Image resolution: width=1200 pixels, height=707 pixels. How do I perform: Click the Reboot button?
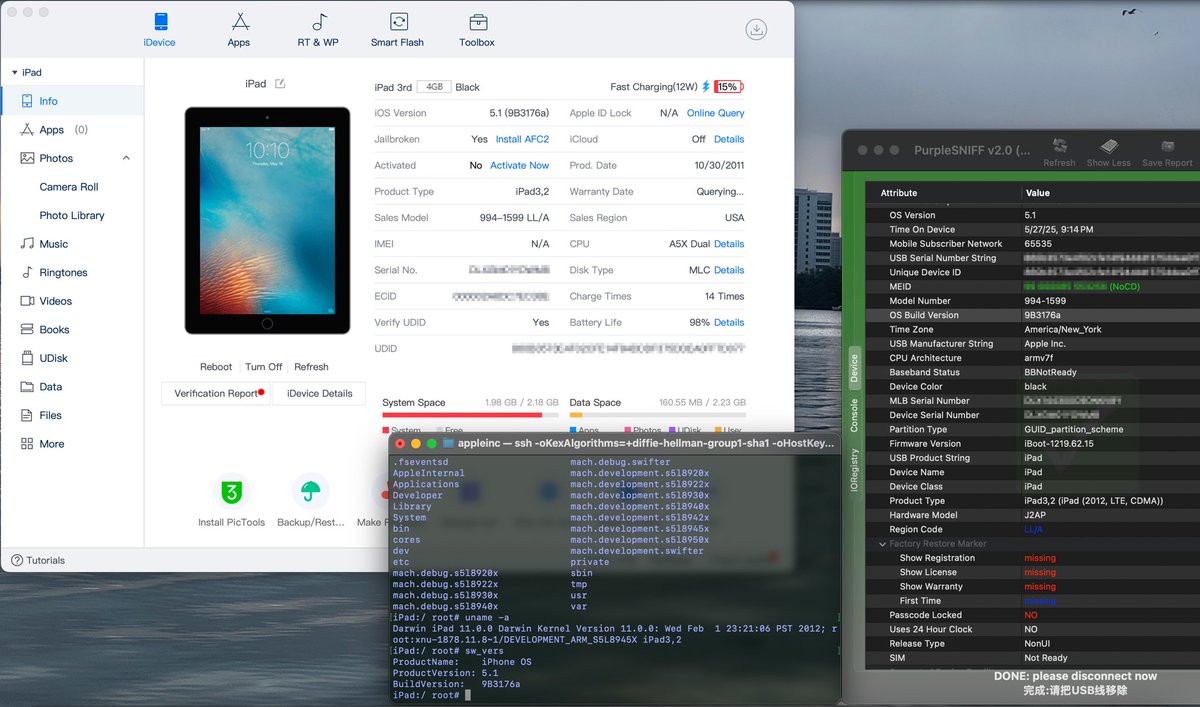216,367
